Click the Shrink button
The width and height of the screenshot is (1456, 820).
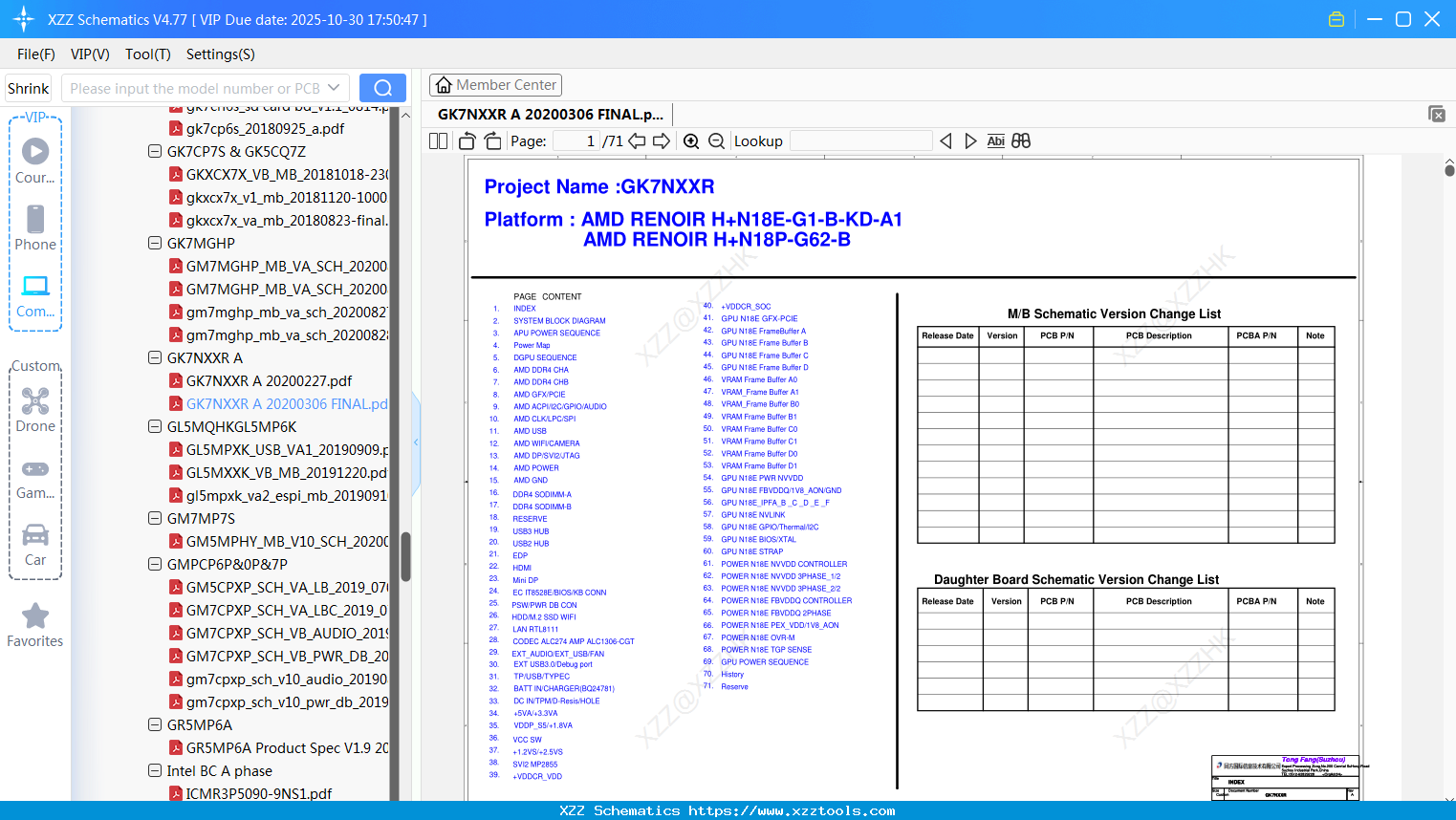(29, 88)
